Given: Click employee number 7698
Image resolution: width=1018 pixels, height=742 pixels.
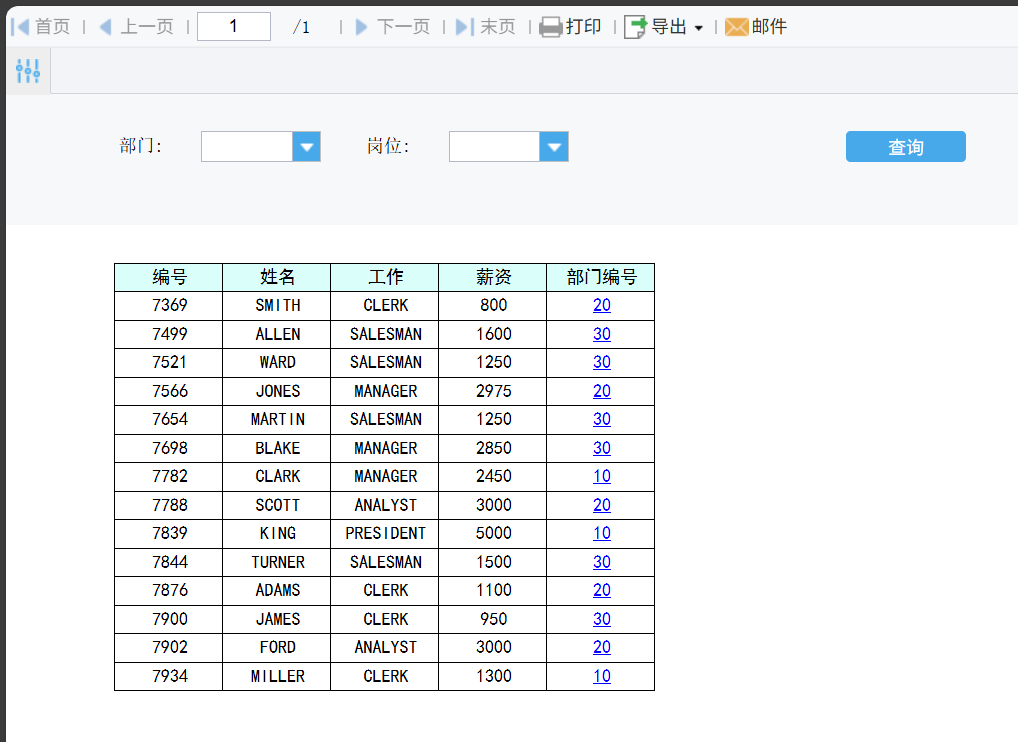Looking at the screenshot, I should [x=169, y=448].
